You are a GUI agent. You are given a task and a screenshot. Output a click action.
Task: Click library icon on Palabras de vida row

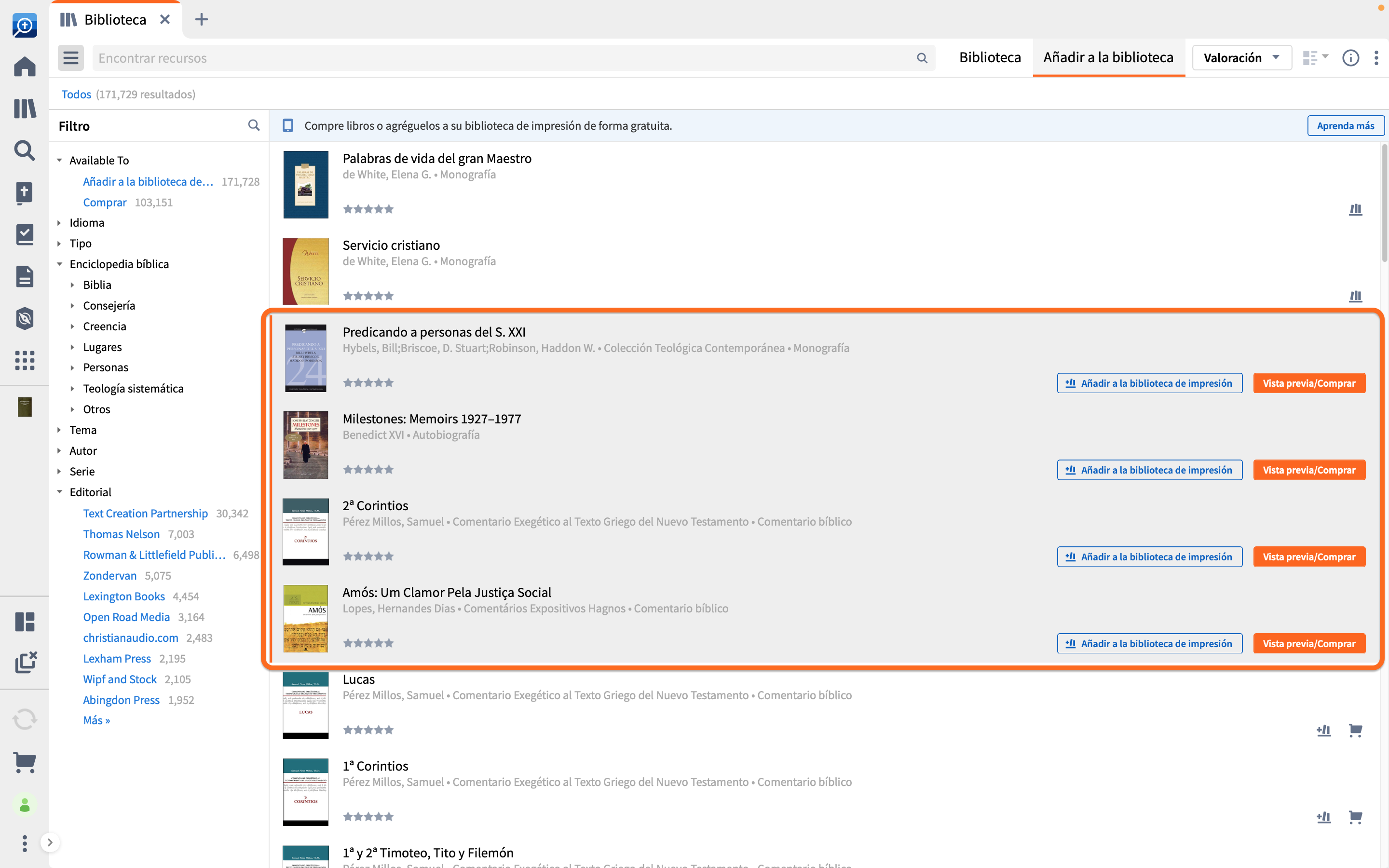click(x=1355, y=210)
